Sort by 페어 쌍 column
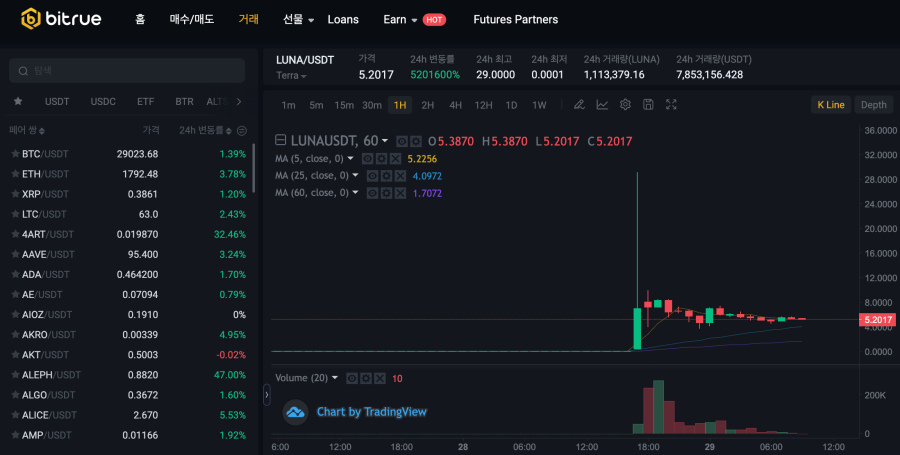 (x=27, y=131)
